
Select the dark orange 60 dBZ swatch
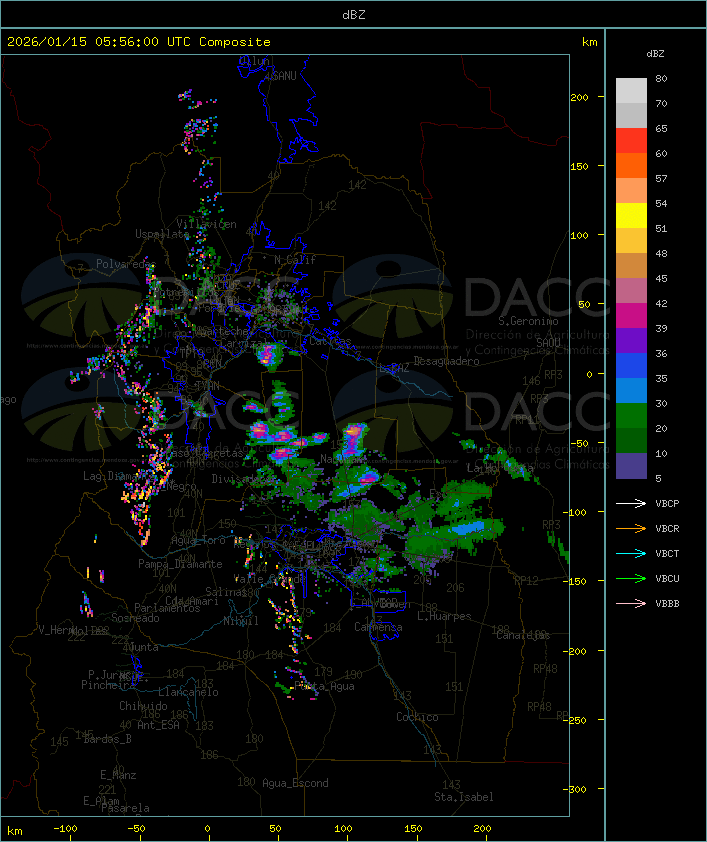pyautogui.click(x=631, y=165)
